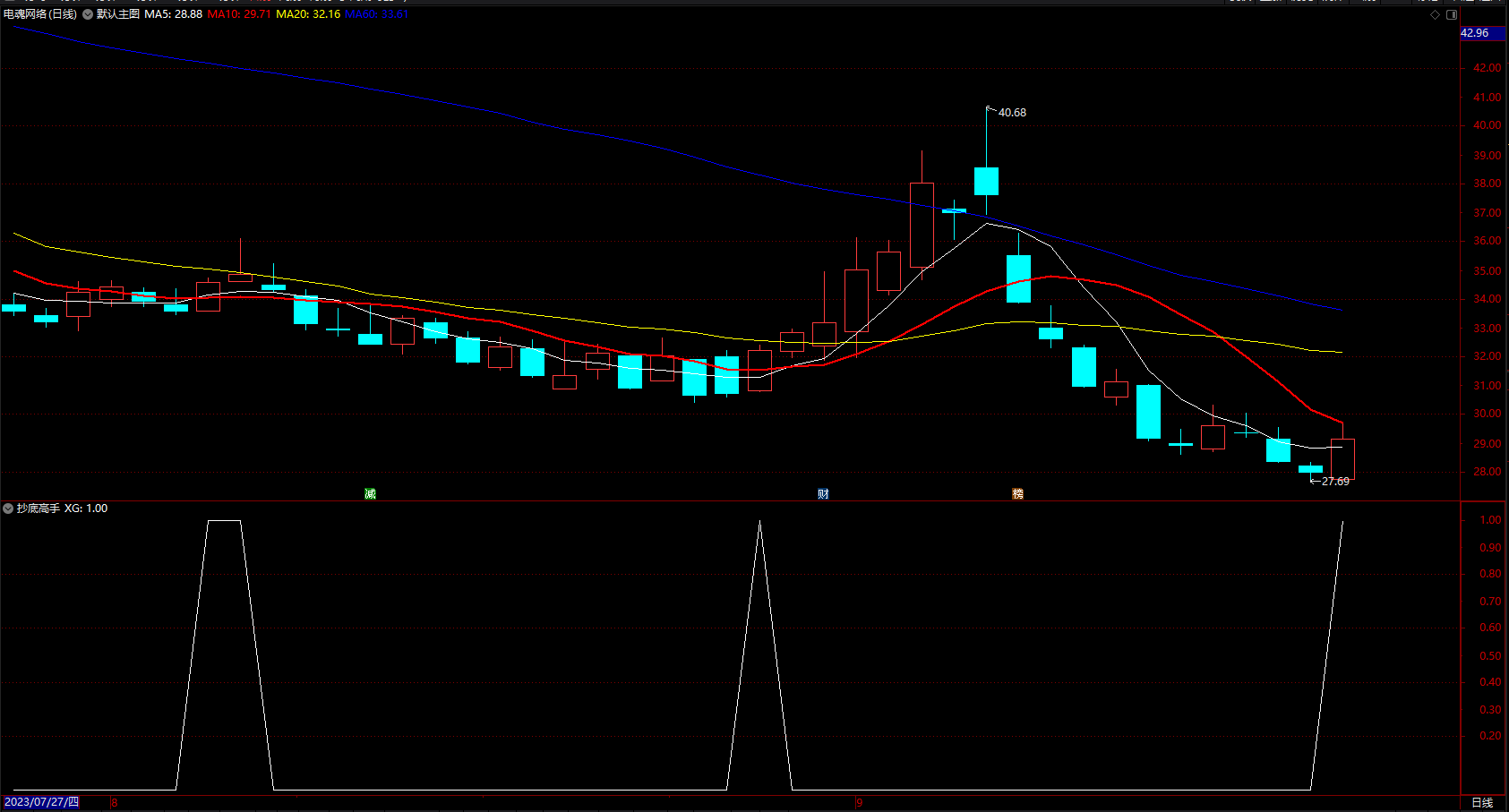Click the 2023/07/27/四 date label
Image resolution: width=1509 pixels, height=812 pixels.
tap(41, 802)
